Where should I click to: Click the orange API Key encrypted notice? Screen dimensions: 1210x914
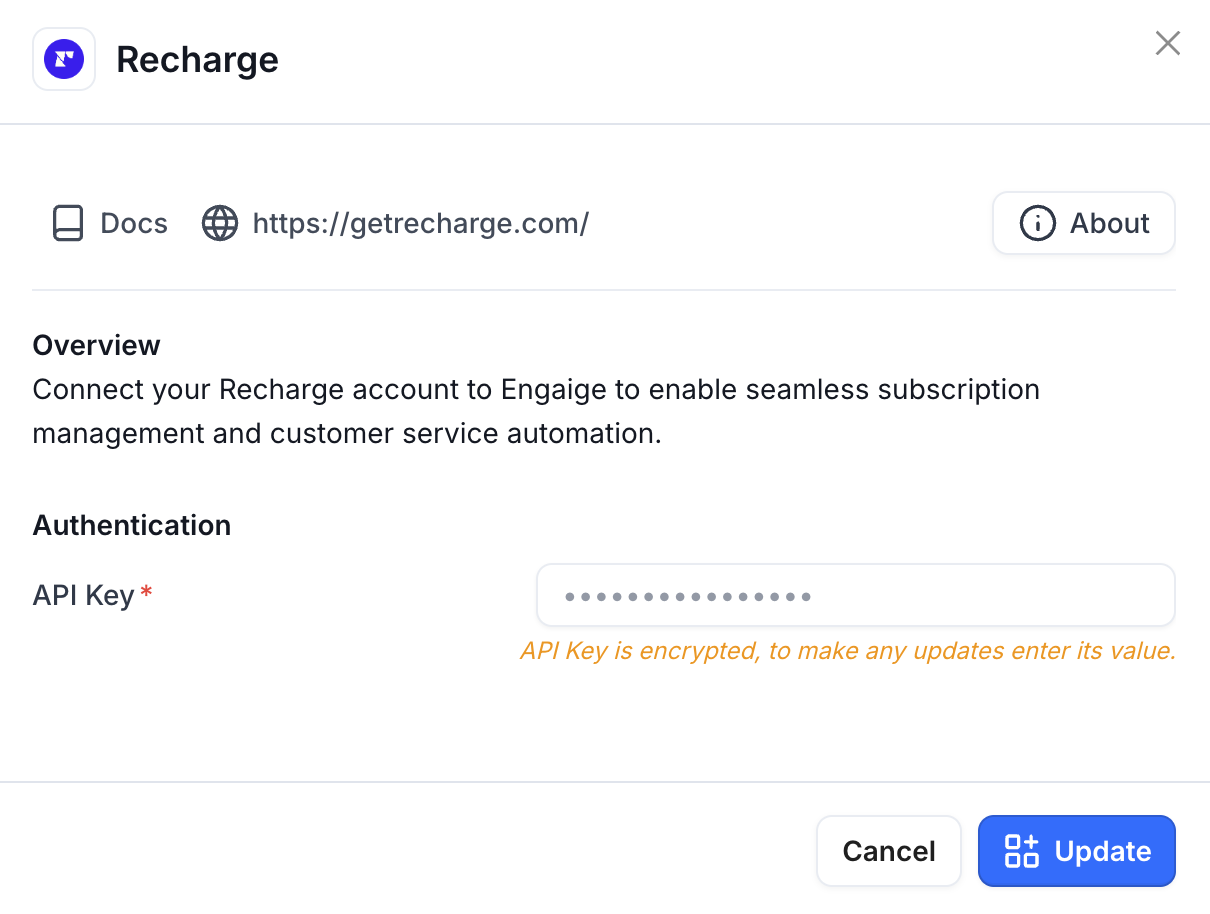847,651
